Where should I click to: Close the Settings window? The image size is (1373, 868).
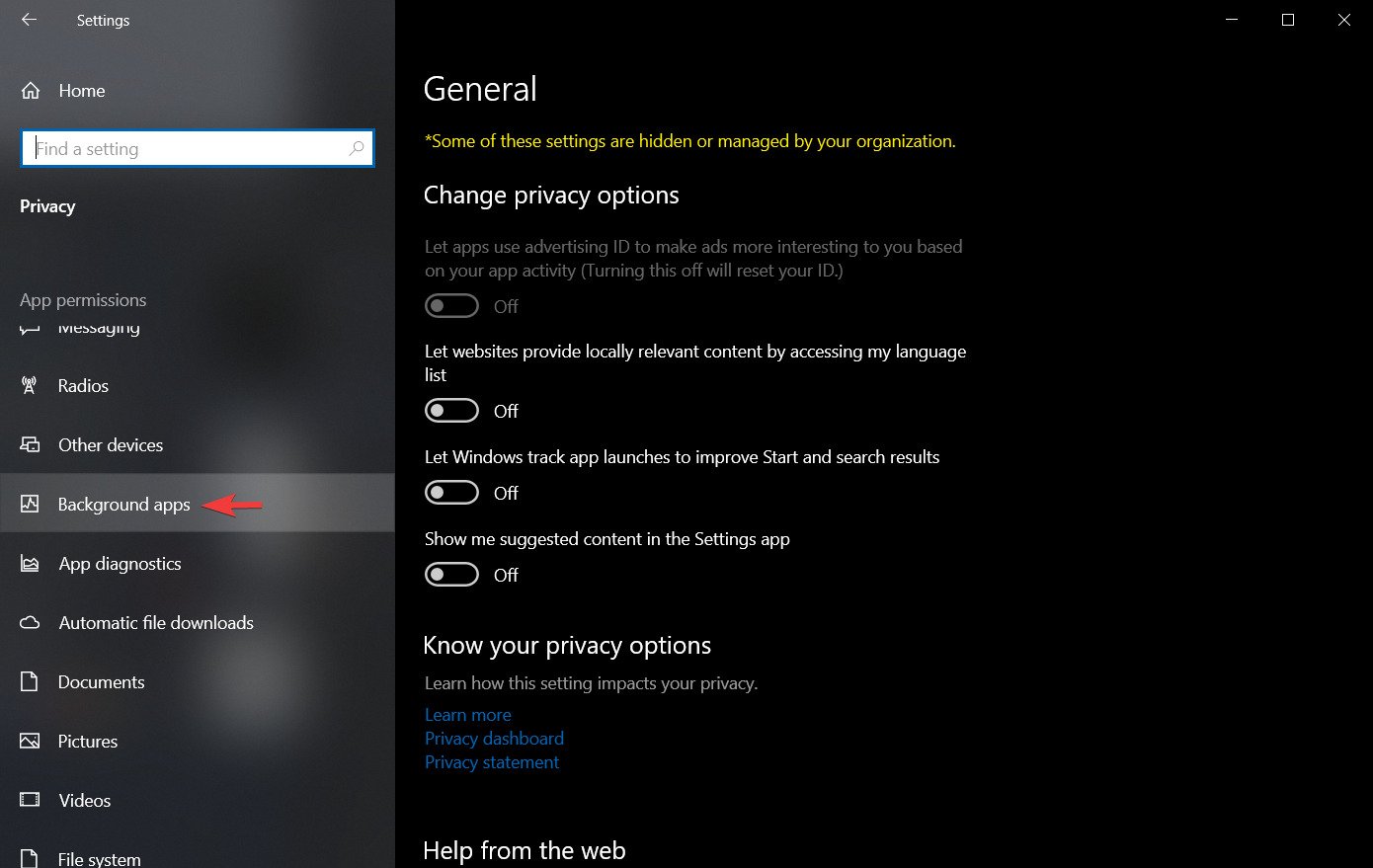(x=1344, y=20)
